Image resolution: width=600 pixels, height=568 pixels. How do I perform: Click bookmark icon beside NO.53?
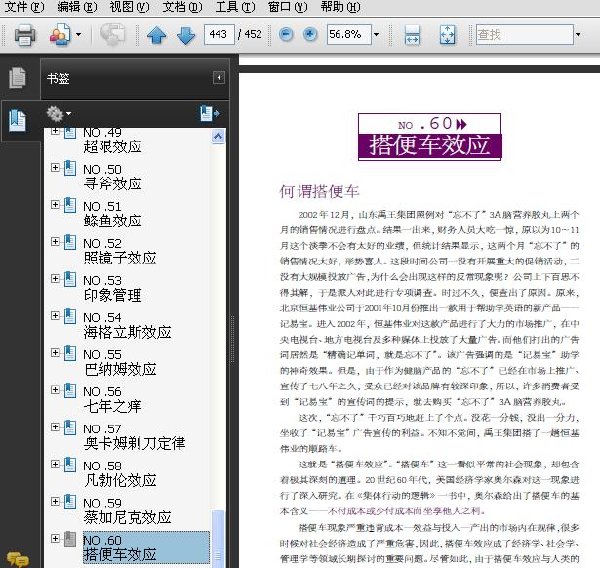coord(70,279)
